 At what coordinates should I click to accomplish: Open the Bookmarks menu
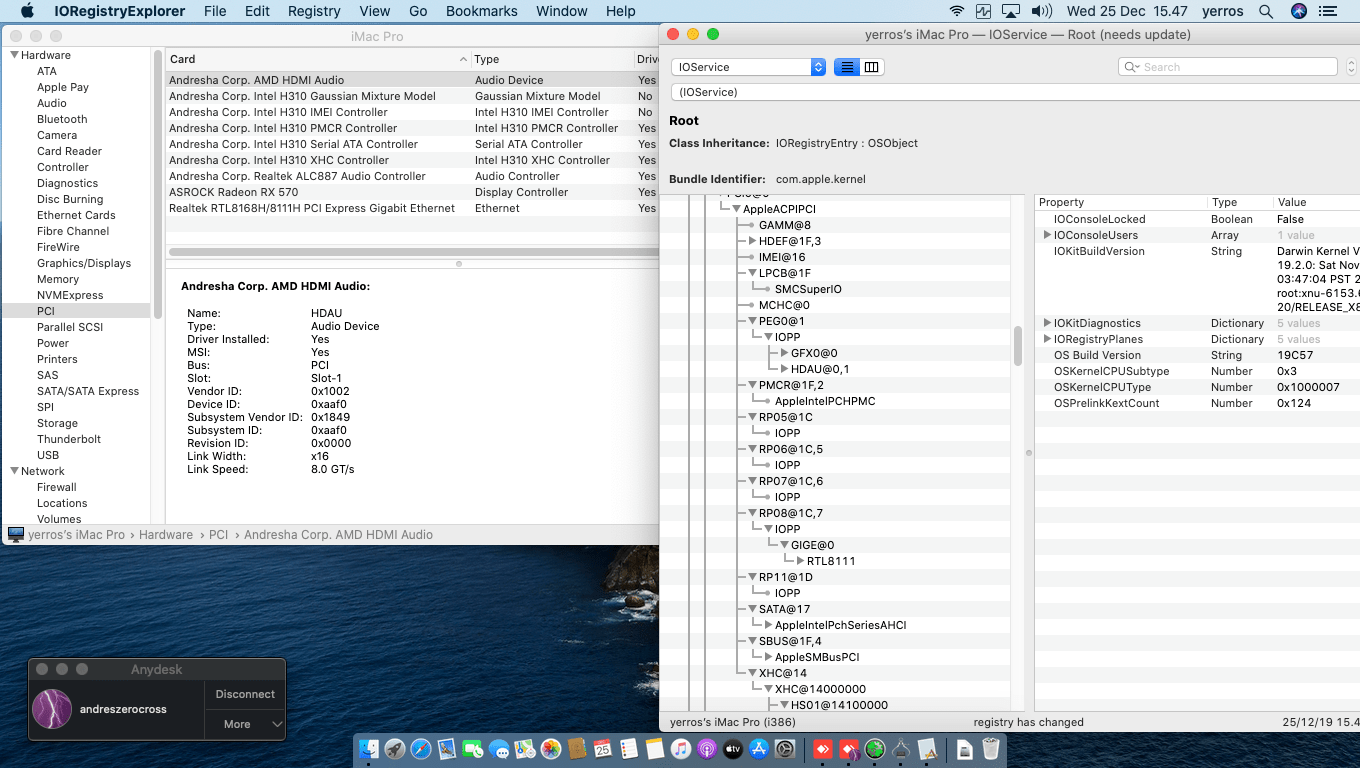482,11
